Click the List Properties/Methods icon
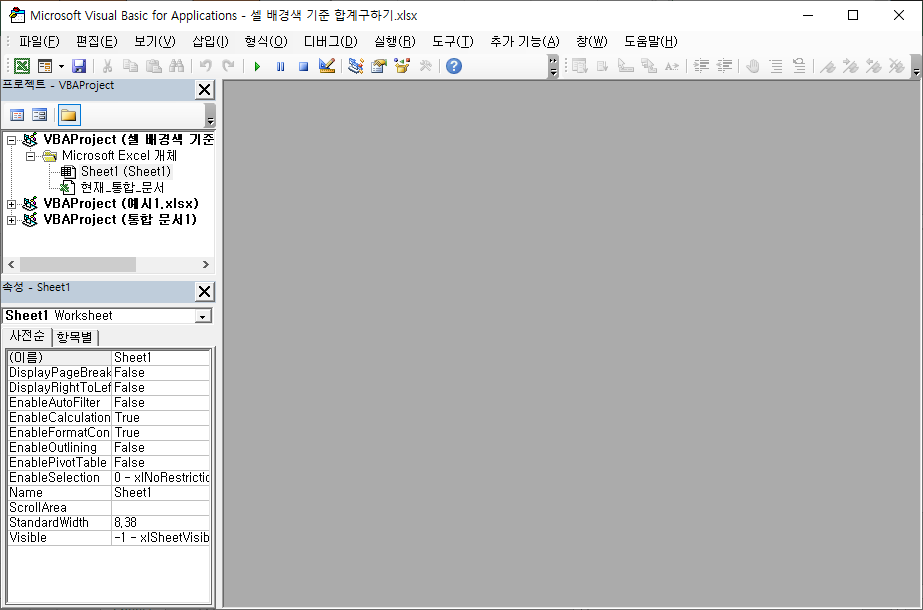 580,66
